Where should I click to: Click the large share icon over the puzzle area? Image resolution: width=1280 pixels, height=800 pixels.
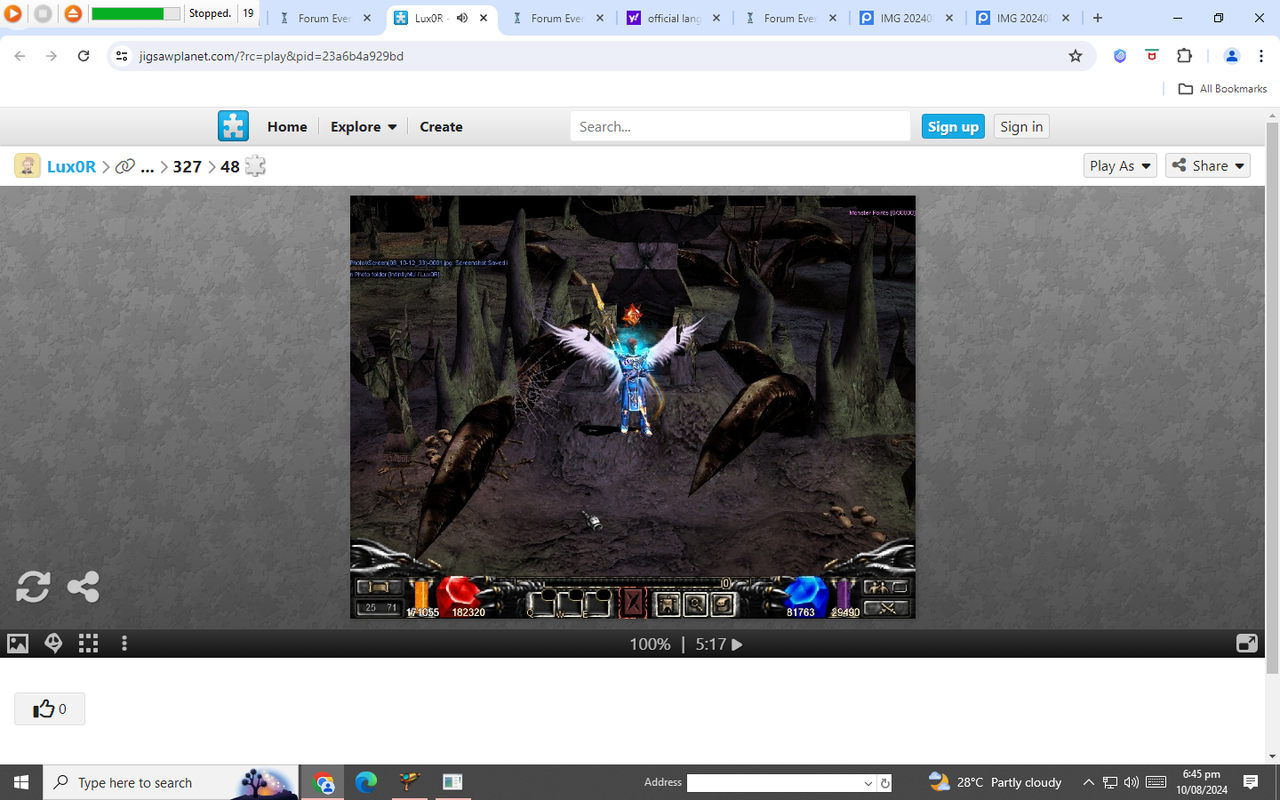tap(83, 586)
